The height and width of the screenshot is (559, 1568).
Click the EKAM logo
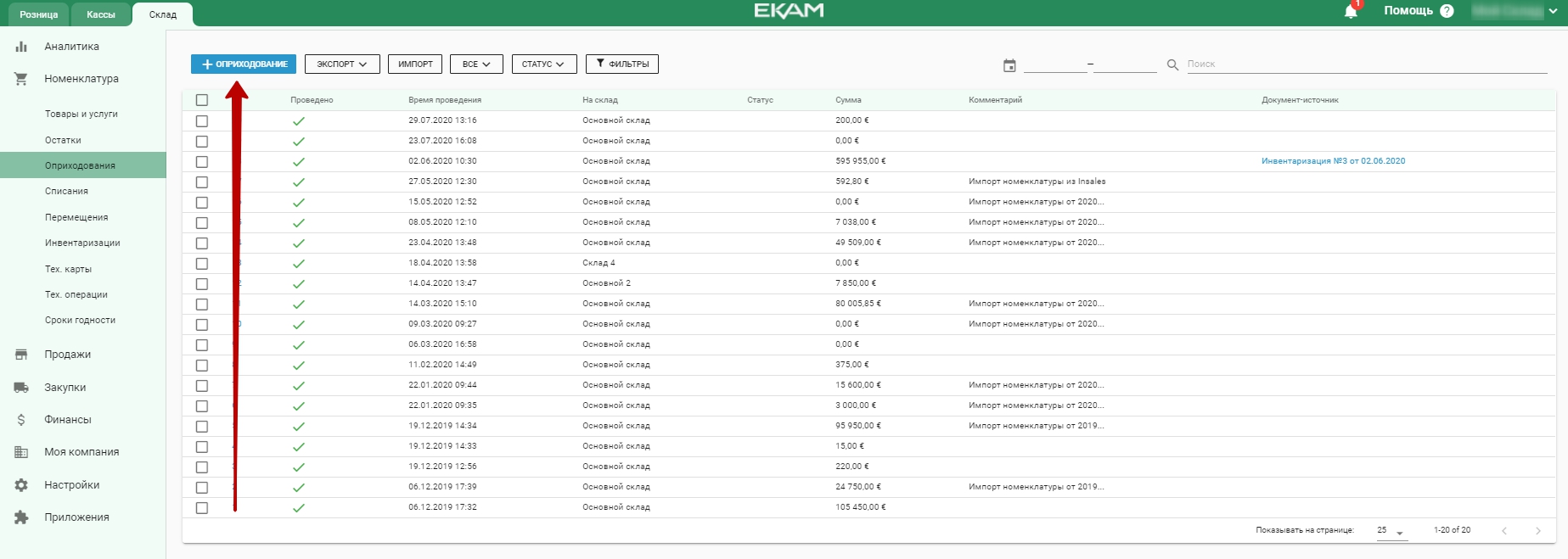pyautogui.click(x=789, y=10)
